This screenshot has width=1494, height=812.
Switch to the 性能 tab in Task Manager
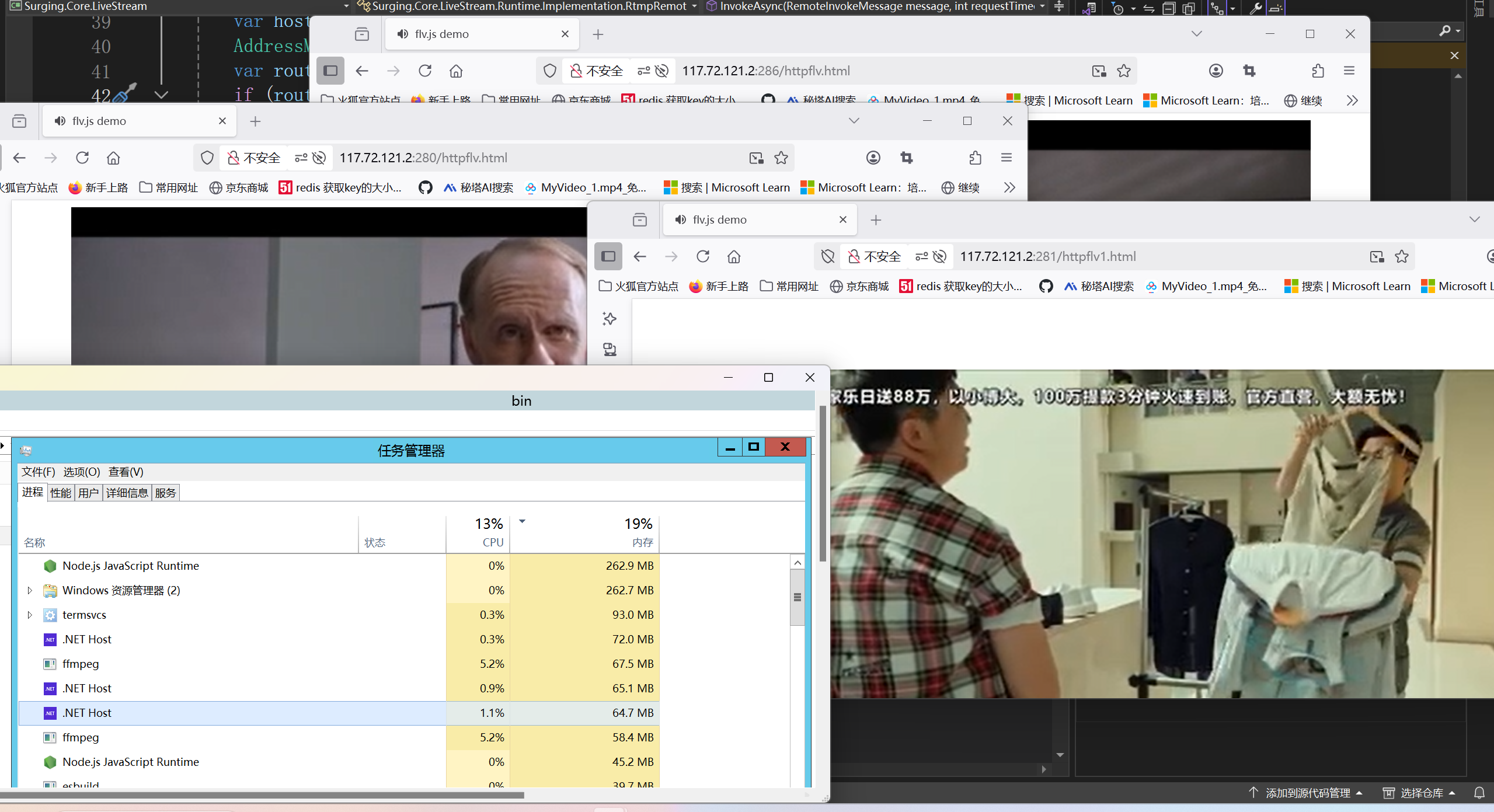[x=60, y=493]
